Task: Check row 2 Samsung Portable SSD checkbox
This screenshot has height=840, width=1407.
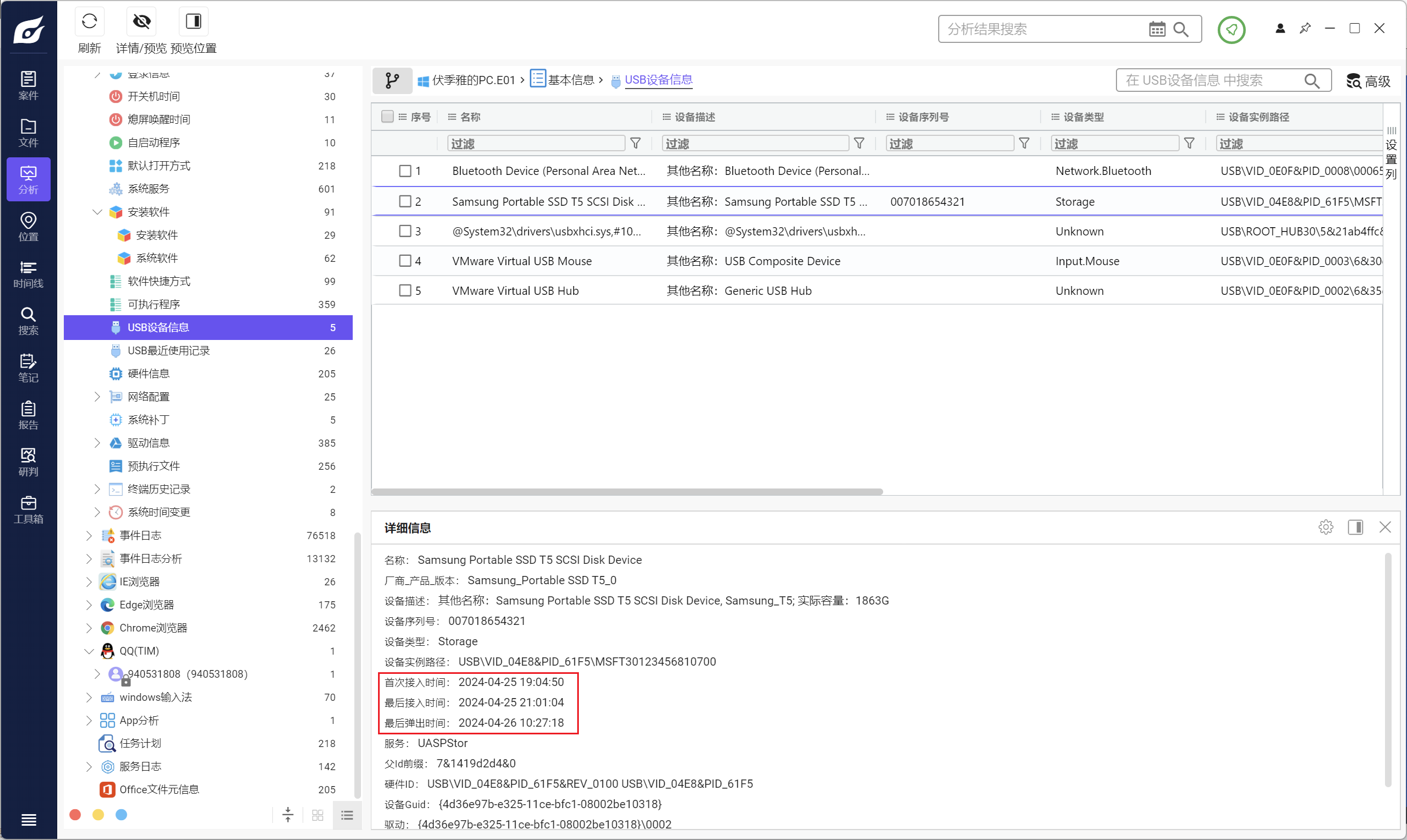Action: click(405, 201)
